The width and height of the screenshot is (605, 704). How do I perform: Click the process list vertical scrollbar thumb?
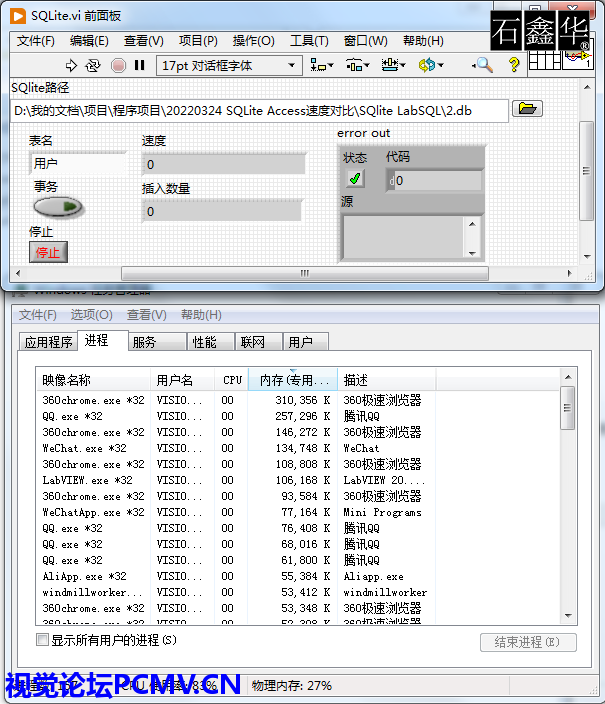coord(568,408)
